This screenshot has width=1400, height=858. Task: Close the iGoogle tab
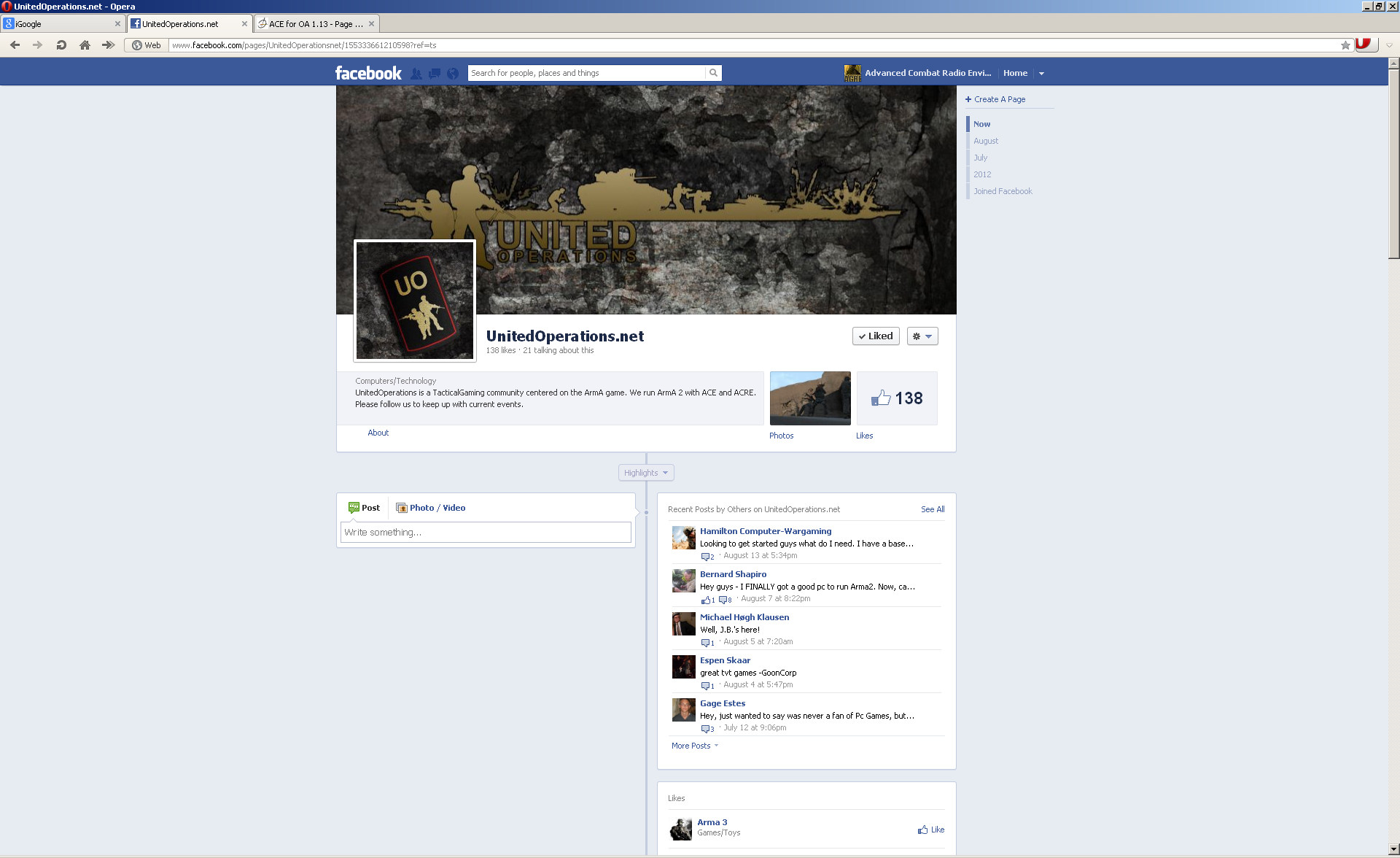[x=117, y=24]
